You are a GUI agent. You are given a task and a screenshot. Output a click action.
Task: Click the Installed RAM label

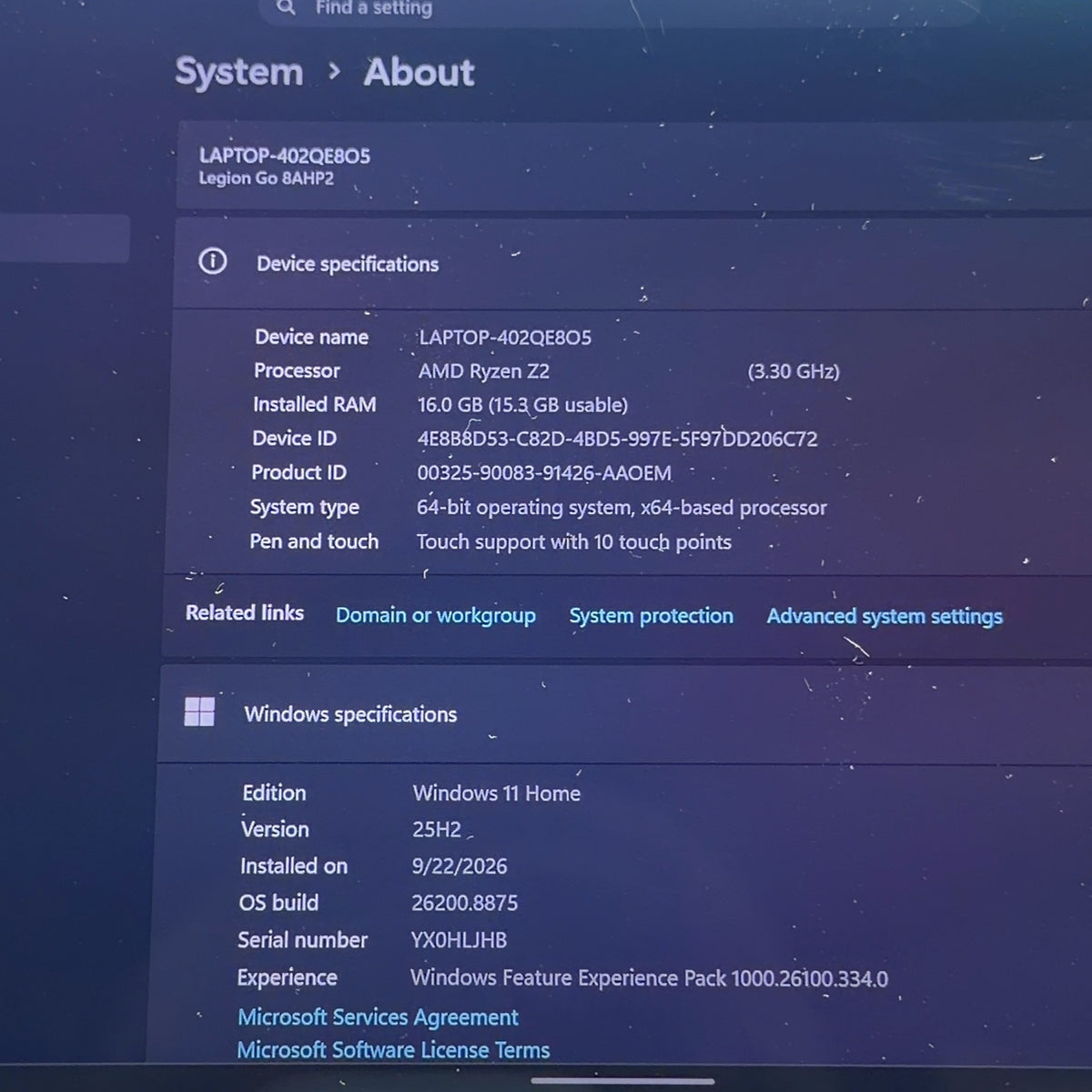[x=315, y=404]
